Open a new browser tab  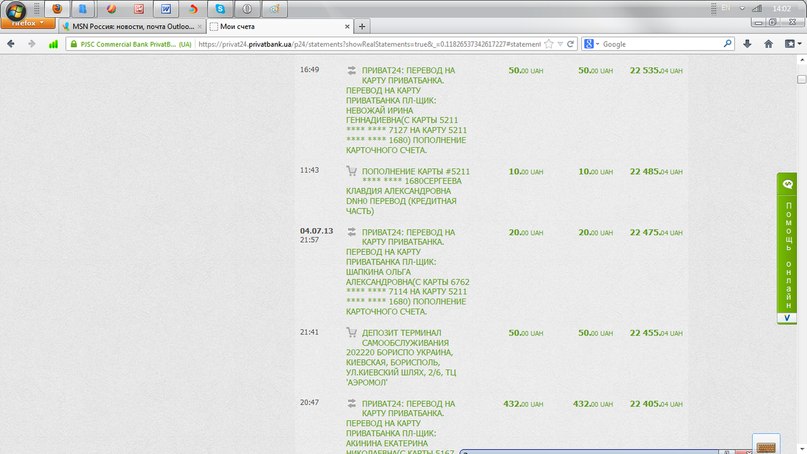(x=362, y=26)
